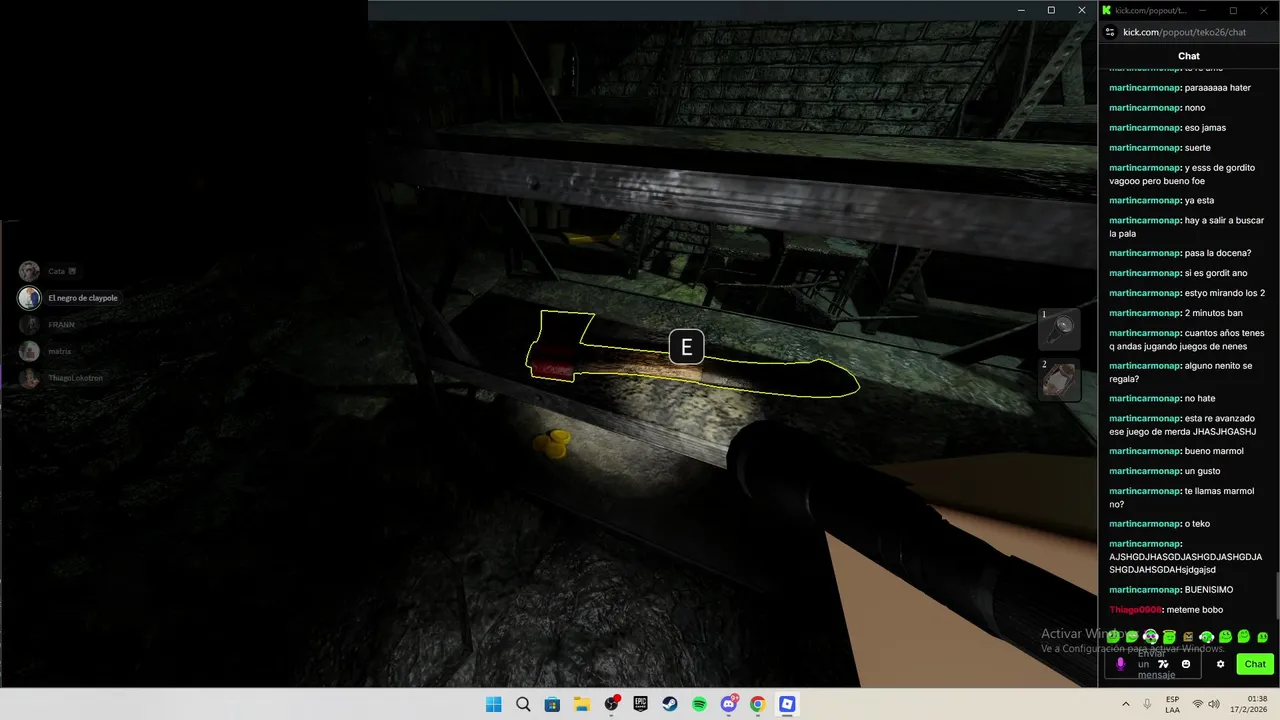Open volume speaker tray icon
The height and width of the screenshot is (720, 1280).
point(1214,704)
